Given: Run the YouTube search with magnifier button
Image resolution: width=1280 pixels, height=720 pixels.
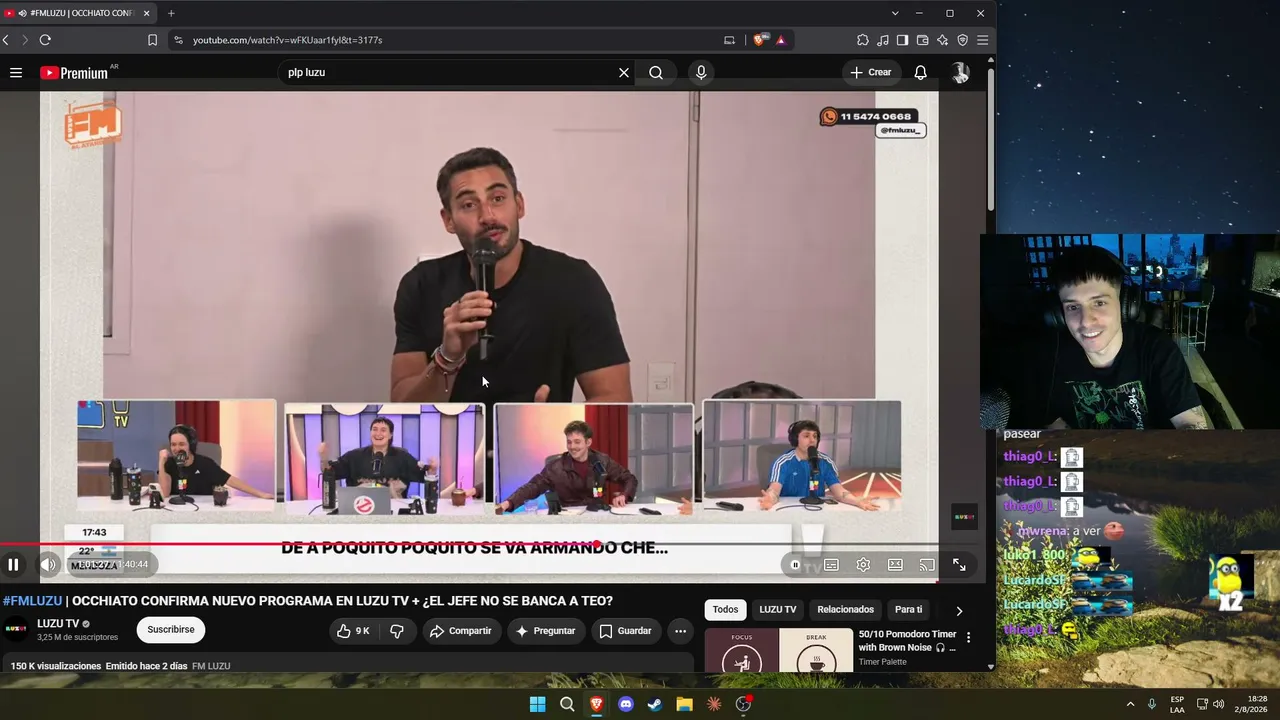Looking at the screenshot, I should [x=656, y=72].
